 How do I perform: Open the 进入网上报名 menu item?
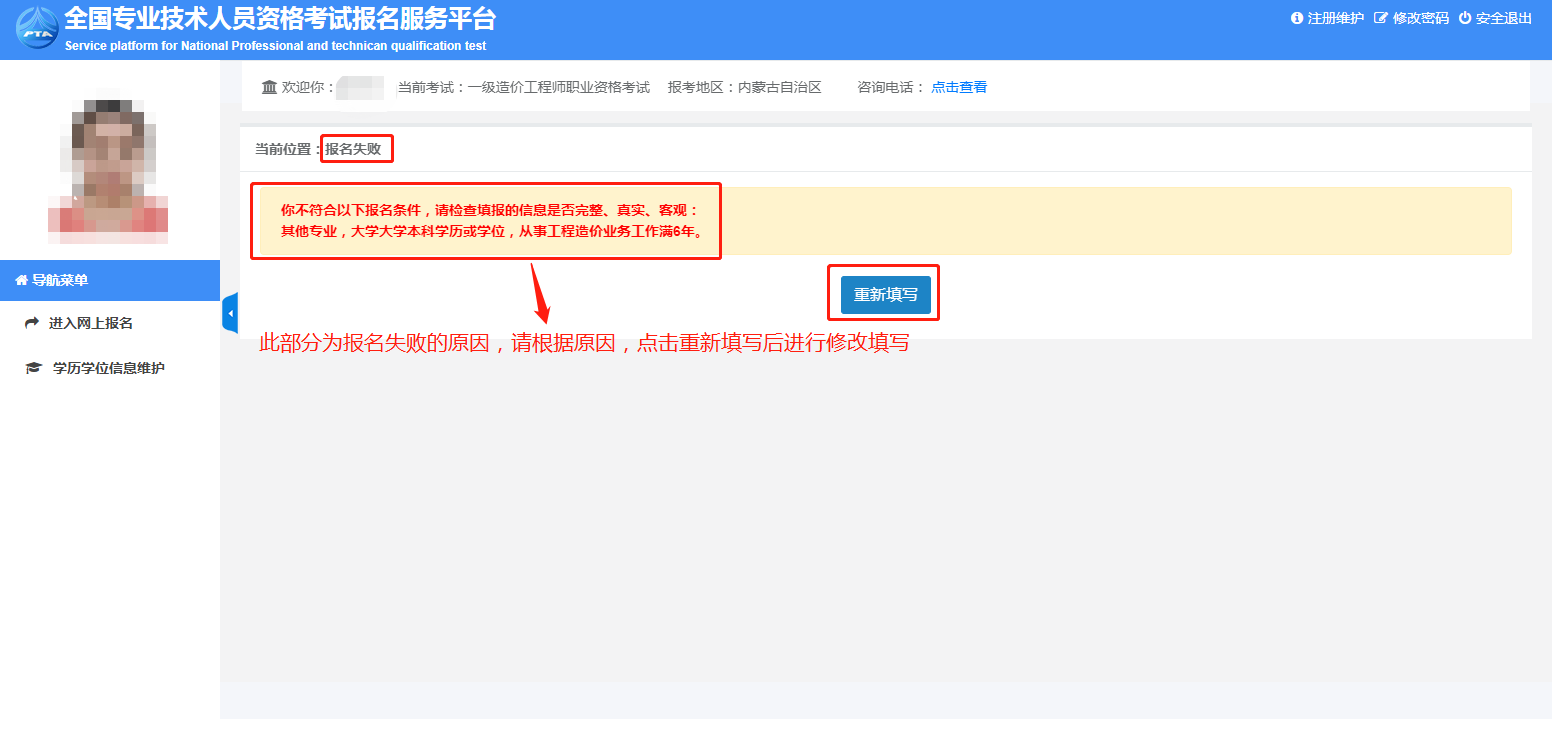(91, 323)
